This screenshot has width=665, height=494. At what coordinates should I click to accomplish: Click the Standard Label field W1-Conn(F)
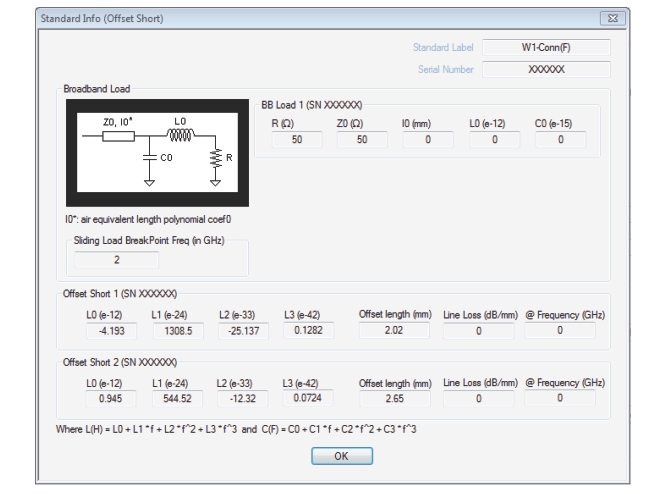pos(546,47)
